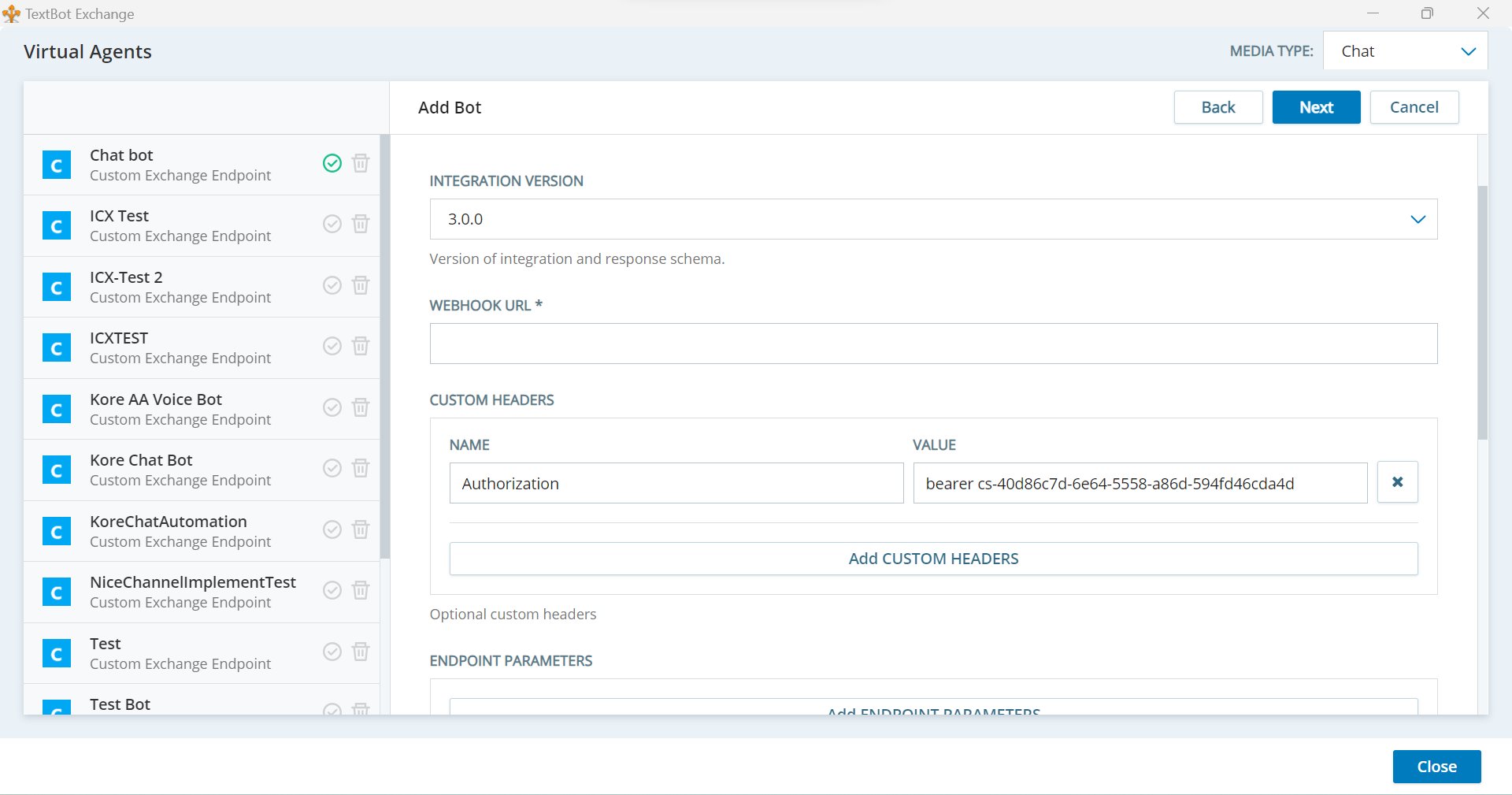This screenshot has height=795, width=1512.
Task: Select the Kore Chat Bot avatar icon
Action: [x=56, y=470]
